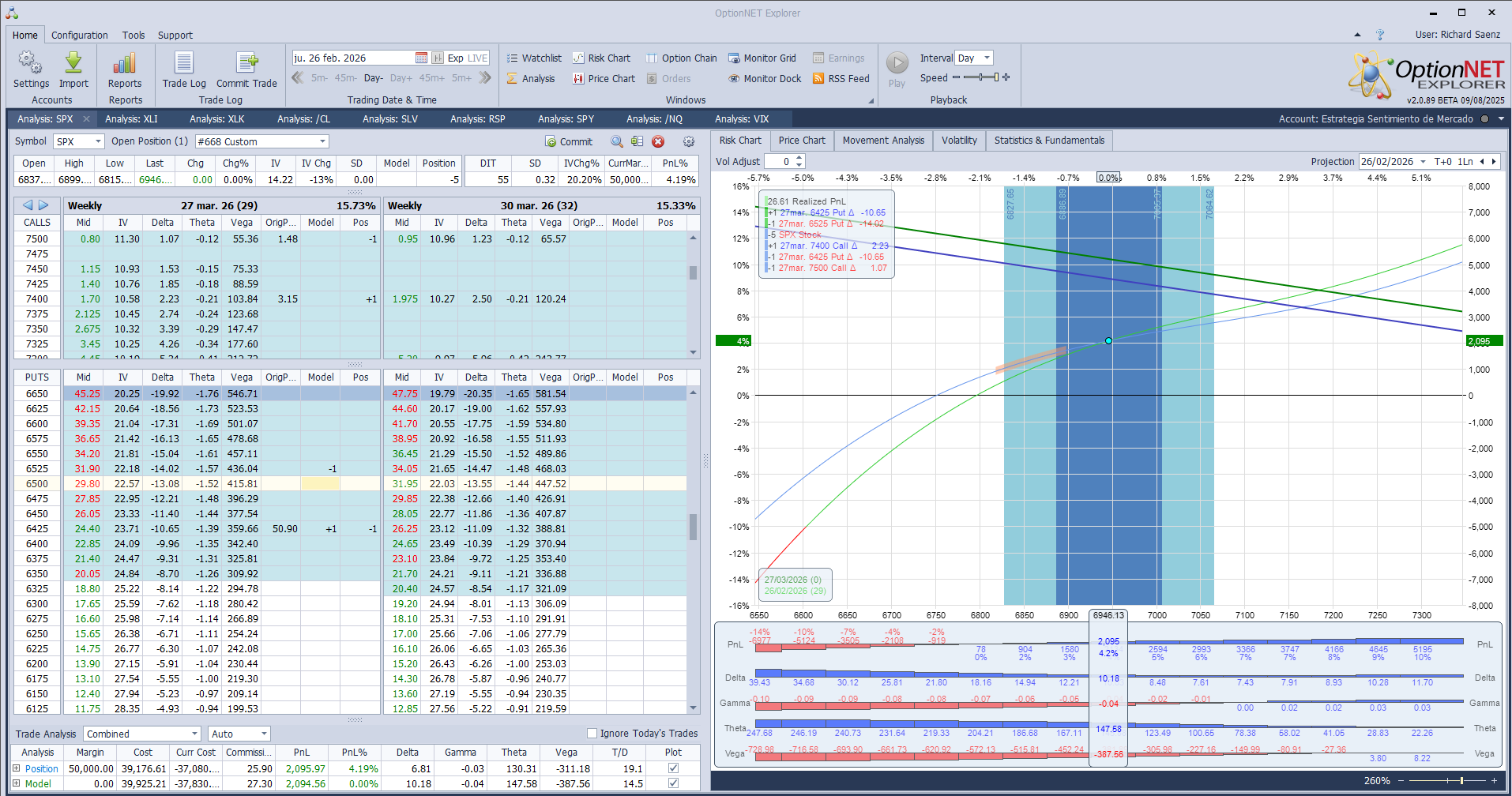Toggle the Exp expiration mode

tap(455, 58)
